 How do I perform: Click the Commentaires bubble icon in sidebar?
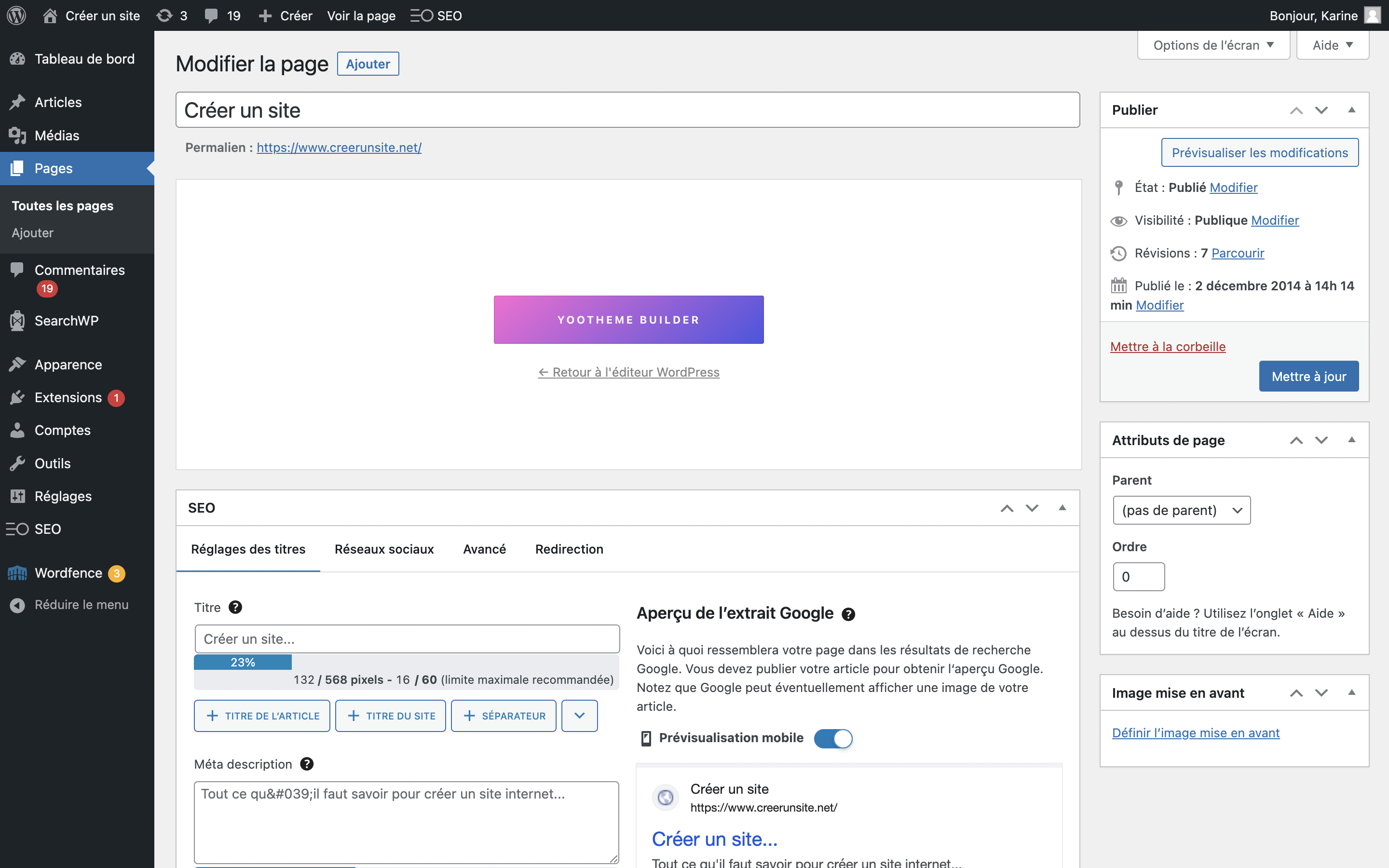tap(17, 270)
